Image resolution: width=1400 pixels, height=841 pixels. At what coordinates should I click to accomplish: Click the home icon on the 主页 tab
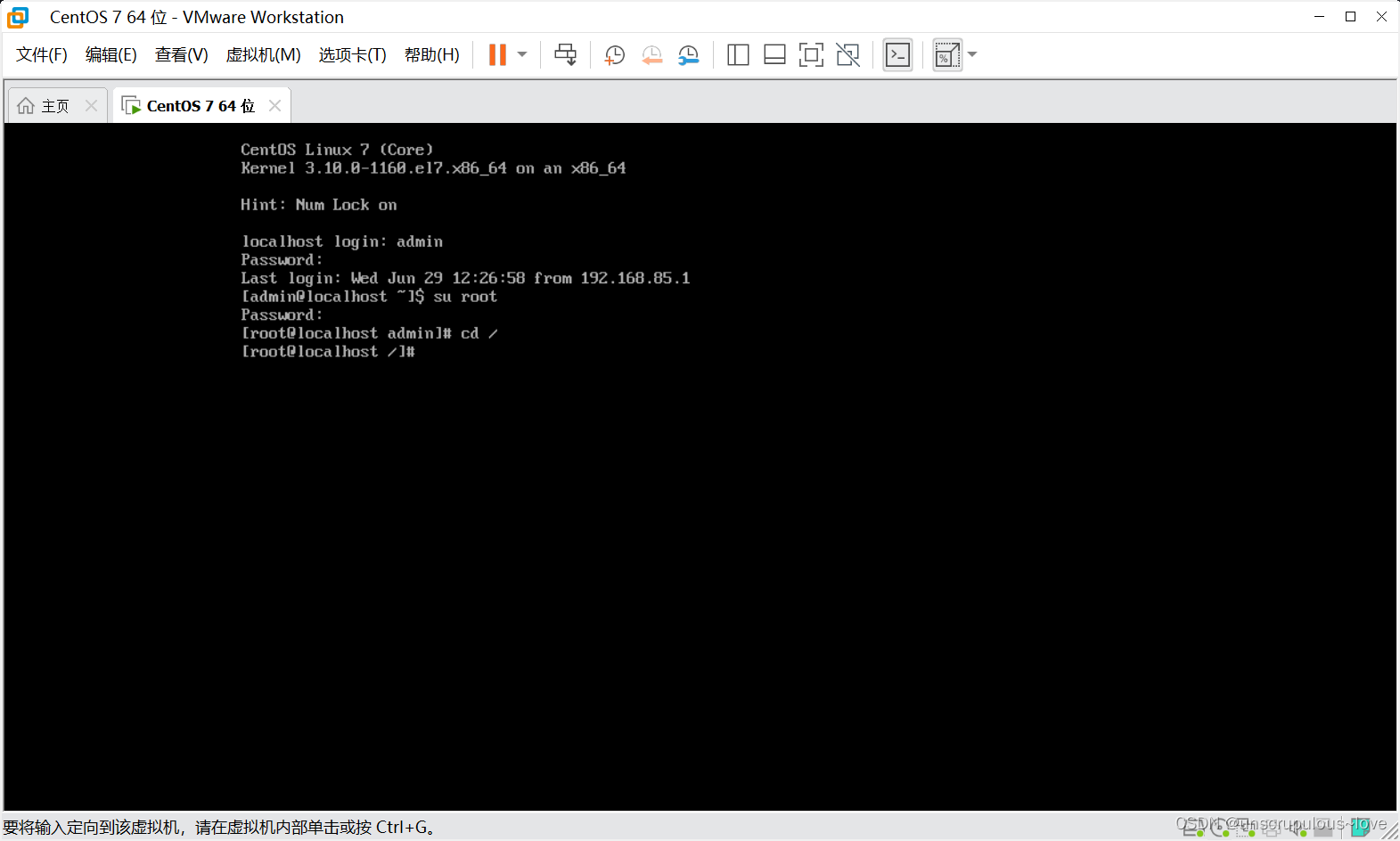click(x=26, y=106)
